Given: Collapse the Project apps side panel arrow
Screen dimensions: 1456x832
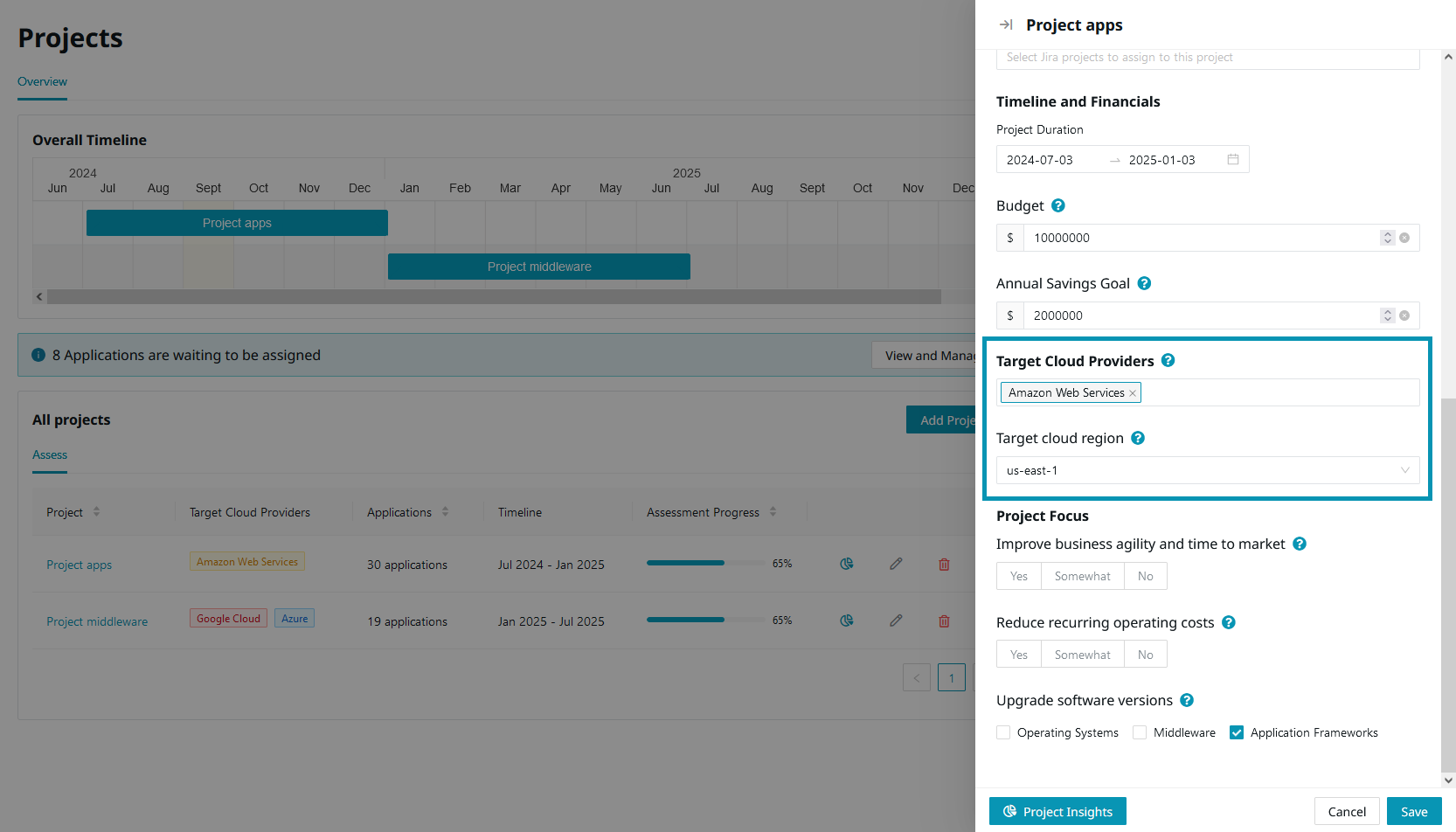Looking at the screenshot, I should point(1006,25).
